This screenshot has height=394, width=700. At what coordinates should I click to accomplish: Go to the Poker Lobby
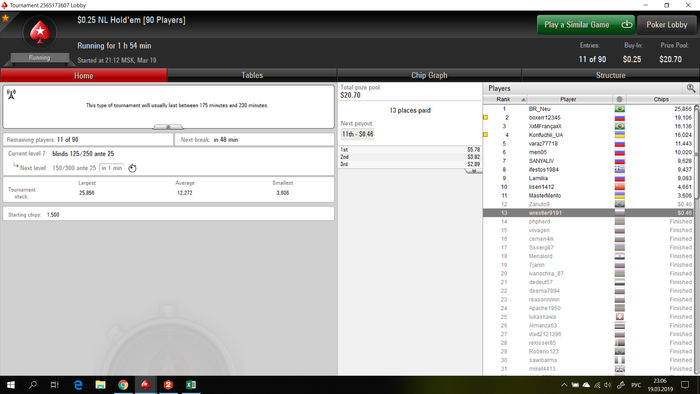coord(667,25)
